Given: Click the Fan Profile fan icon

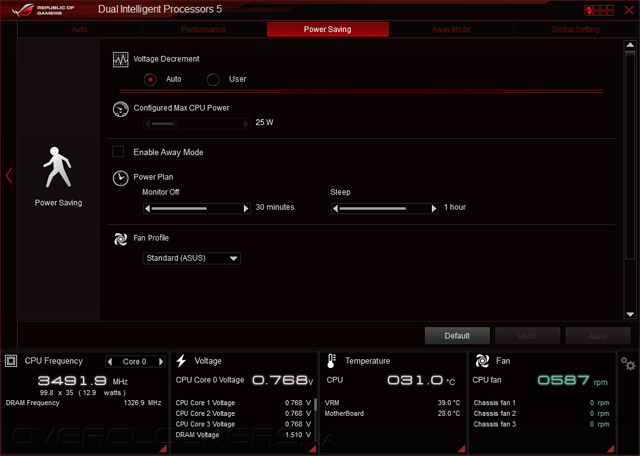Looking at the screenshot, I should click(x=120, y=239).
